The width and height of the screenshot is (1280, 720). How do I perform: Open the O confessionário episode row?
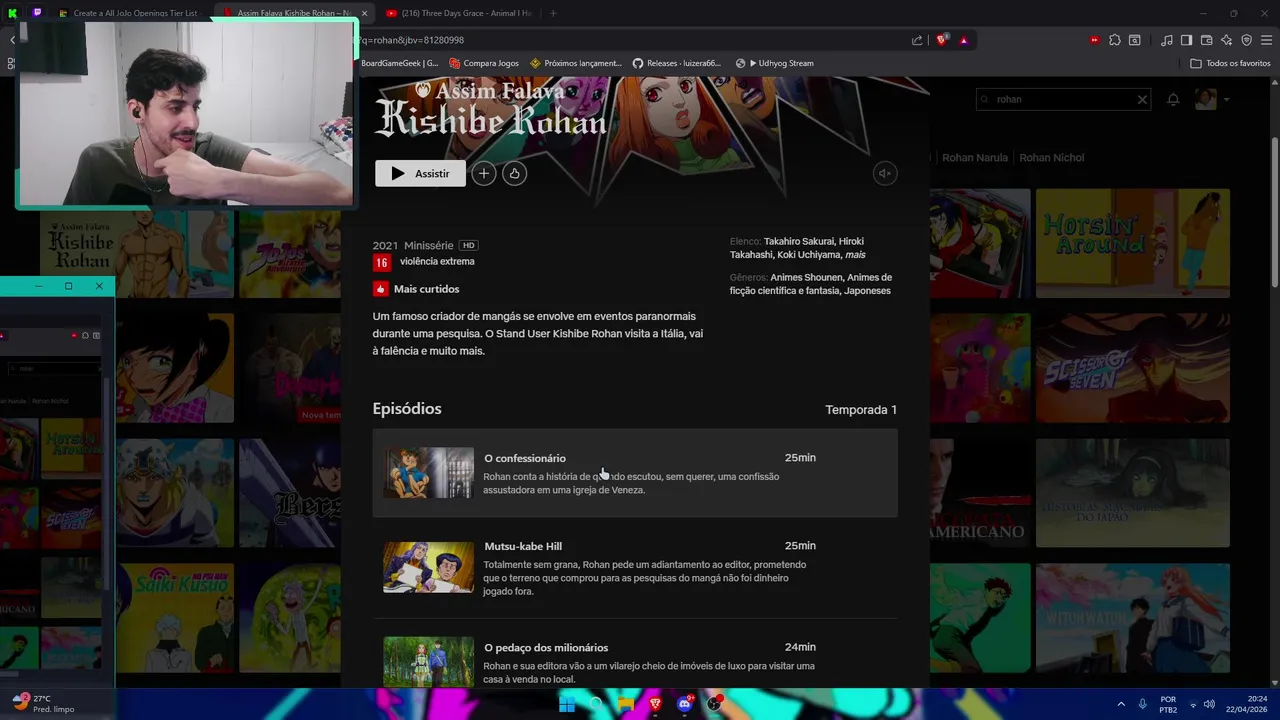635,473
